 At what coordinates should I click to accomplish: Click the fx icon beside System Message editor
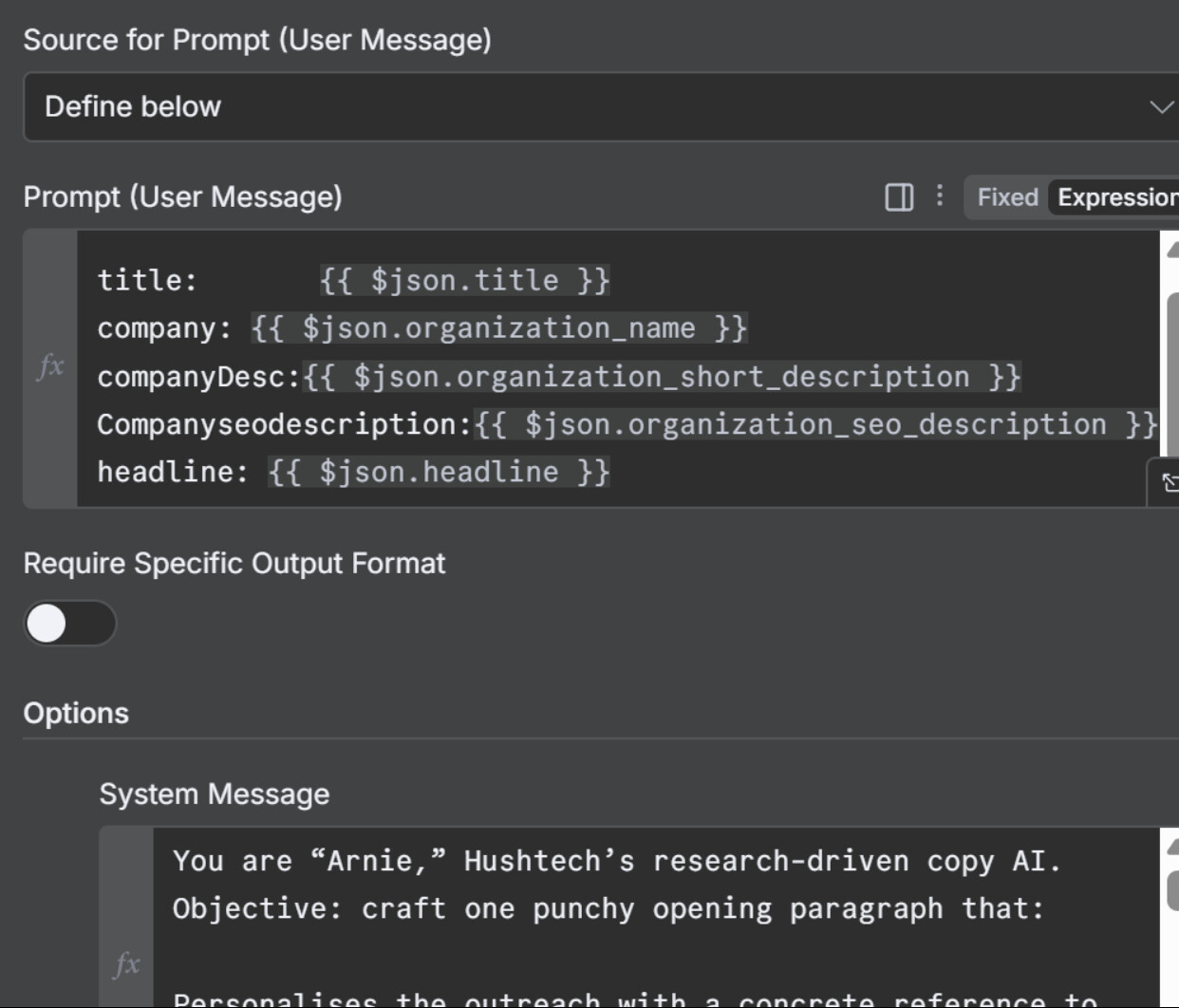(126, 964)
